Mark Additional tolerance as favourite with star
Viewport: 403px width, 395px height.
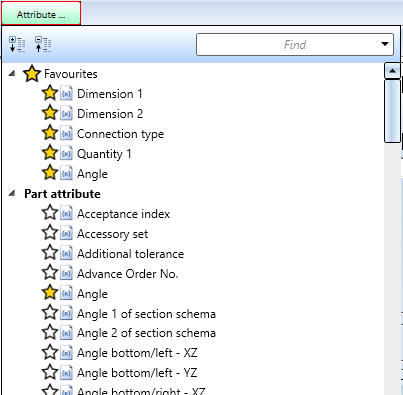click(50, 253)
